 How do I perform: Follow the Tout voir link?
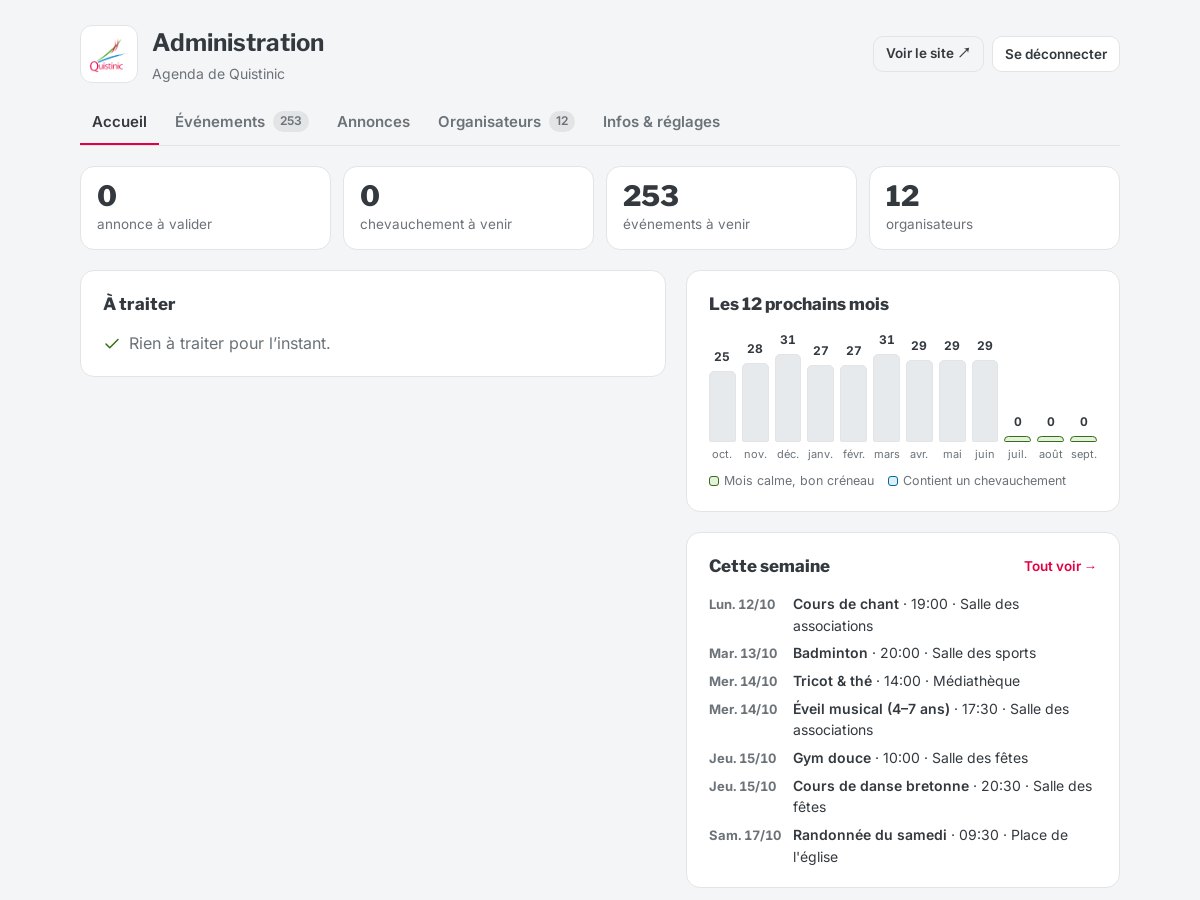(x=1060, y=566)
